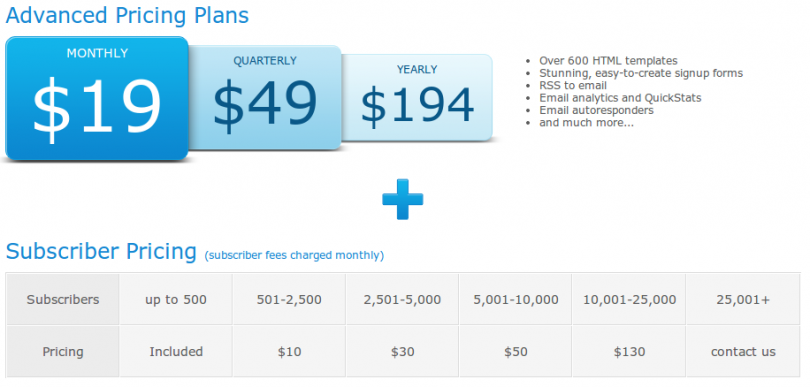
Task: Select the 'up to 500' subscribers cell
Action: pos(176,300)
